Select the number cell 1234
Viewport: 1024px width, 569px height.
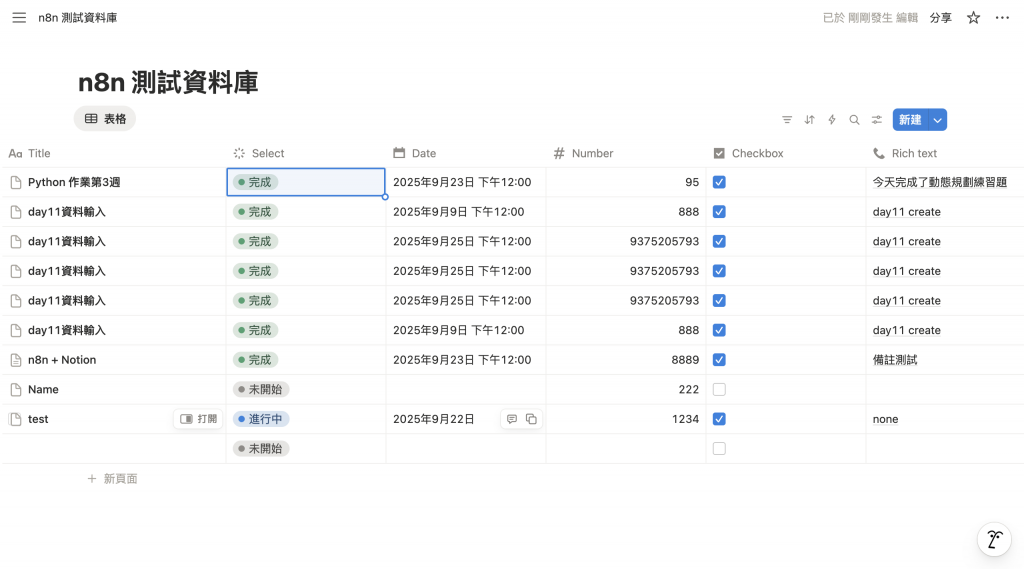click(626, 419)
